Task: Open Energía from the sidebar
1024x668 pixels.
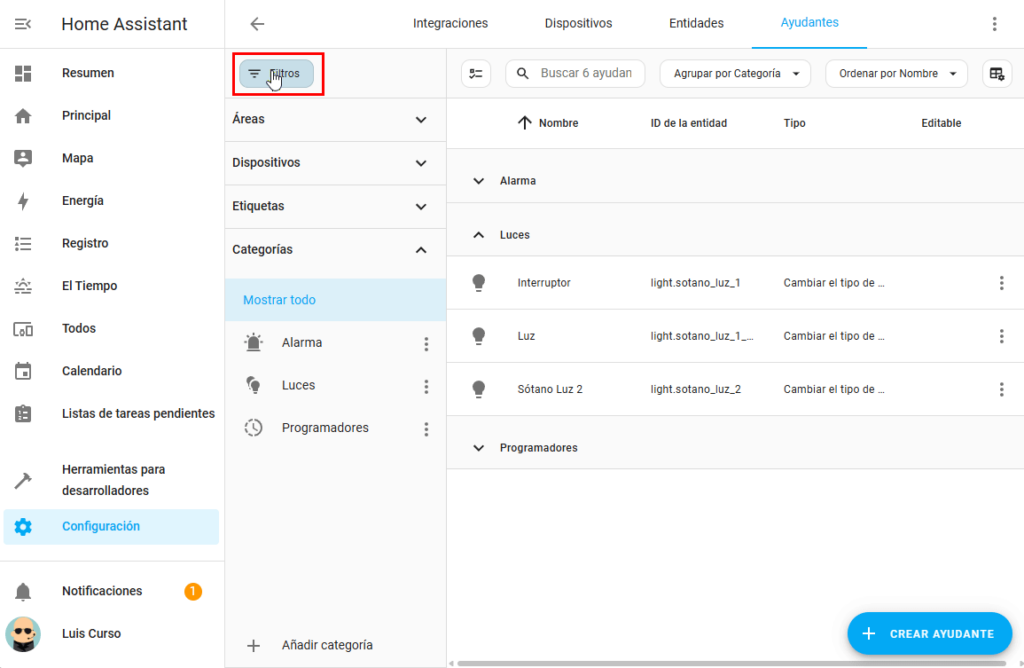Action: click(x=82, y=201)
